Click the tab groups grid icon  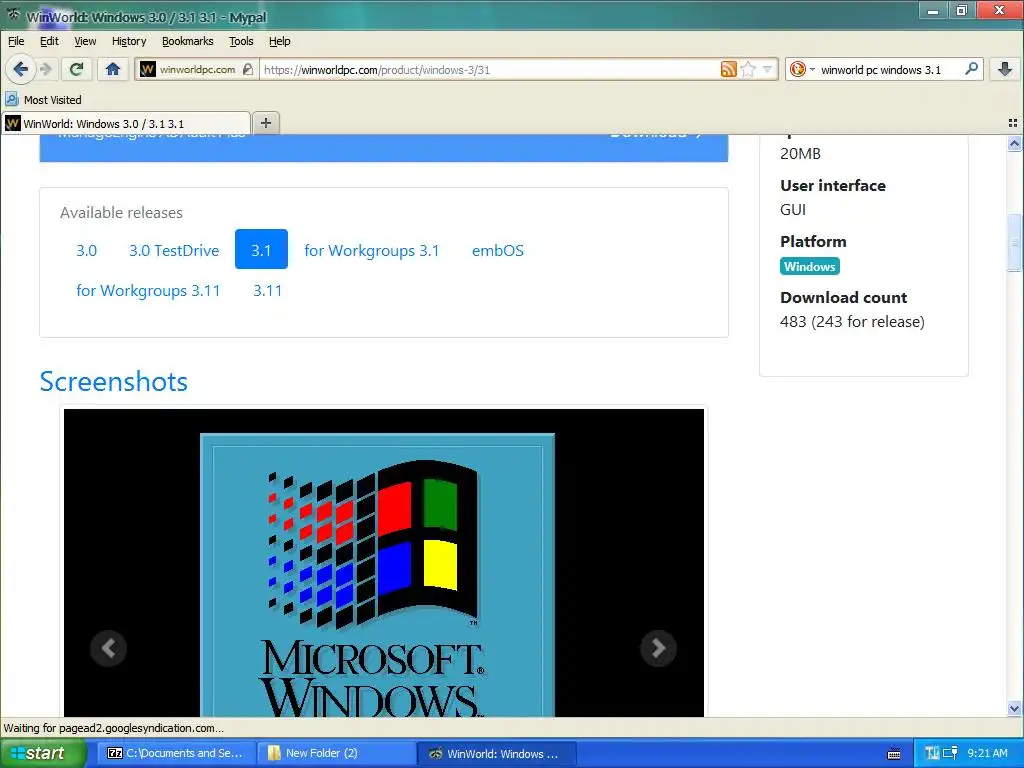click(1013, 123)
